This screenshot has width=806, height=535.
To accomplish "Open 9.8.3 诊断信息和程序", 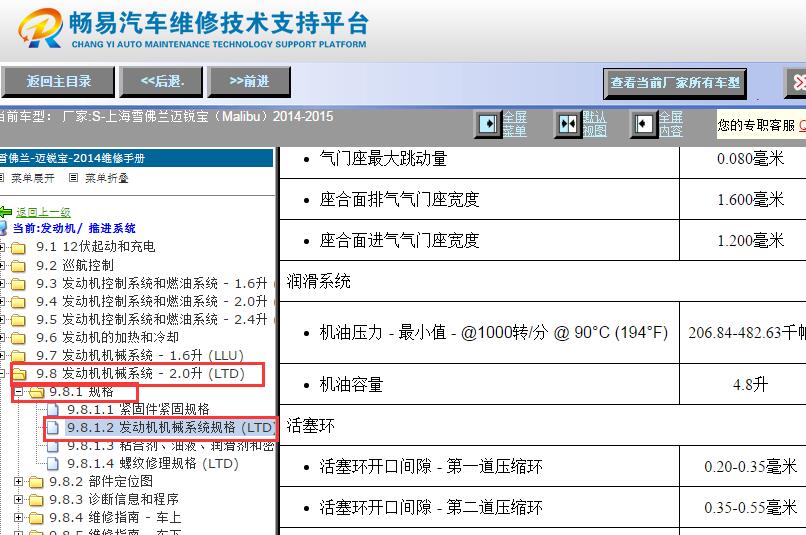I will (114, 500).
